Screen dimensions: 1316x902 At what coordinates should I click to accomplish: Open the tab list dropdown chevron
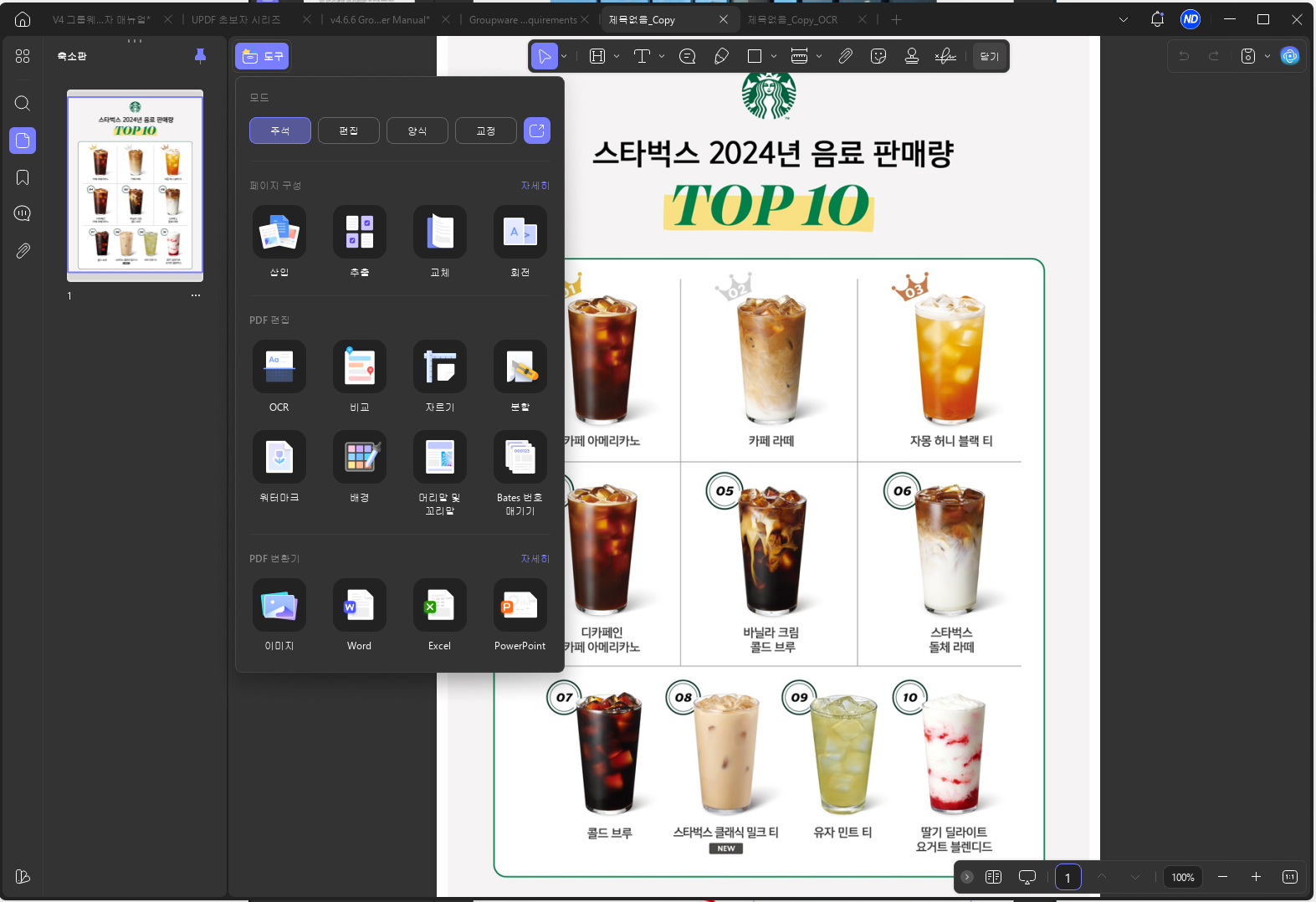click(1124, 19)
